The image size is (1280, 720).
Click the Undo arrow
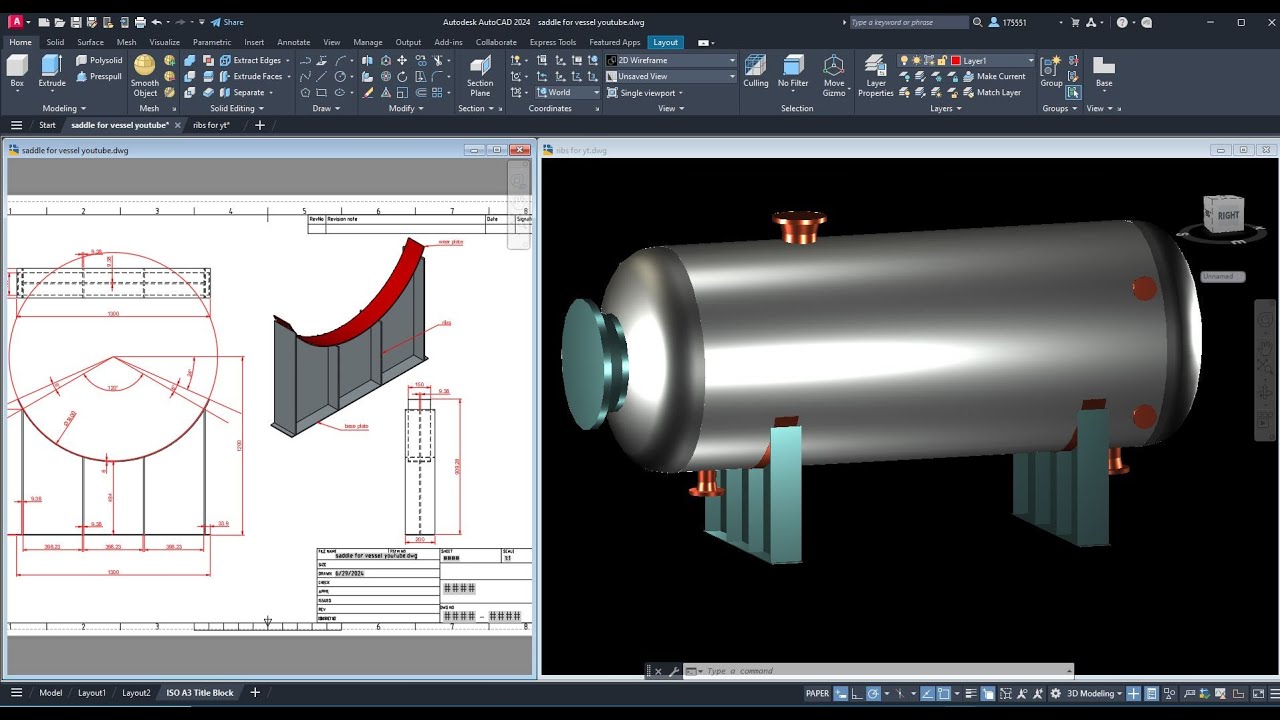coord(156,22)
